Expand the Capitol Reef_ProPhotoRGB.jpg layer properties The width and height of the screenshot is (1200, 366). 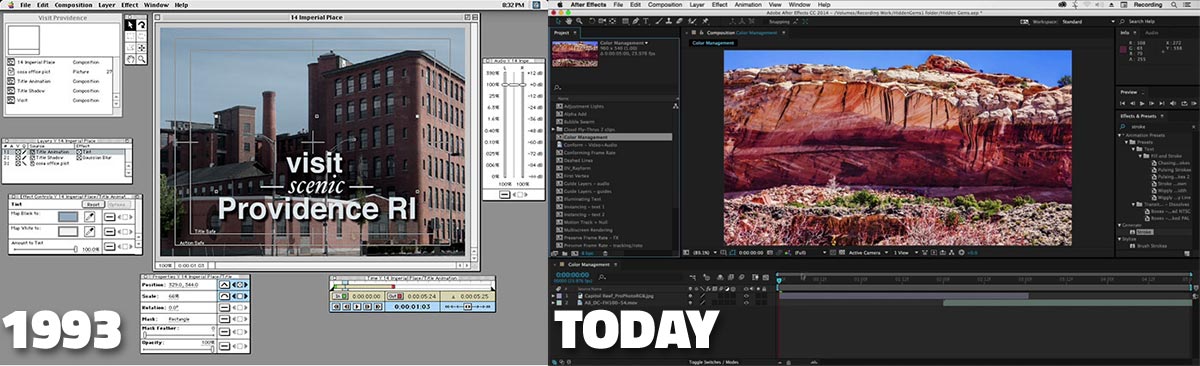tap(553, 296)
